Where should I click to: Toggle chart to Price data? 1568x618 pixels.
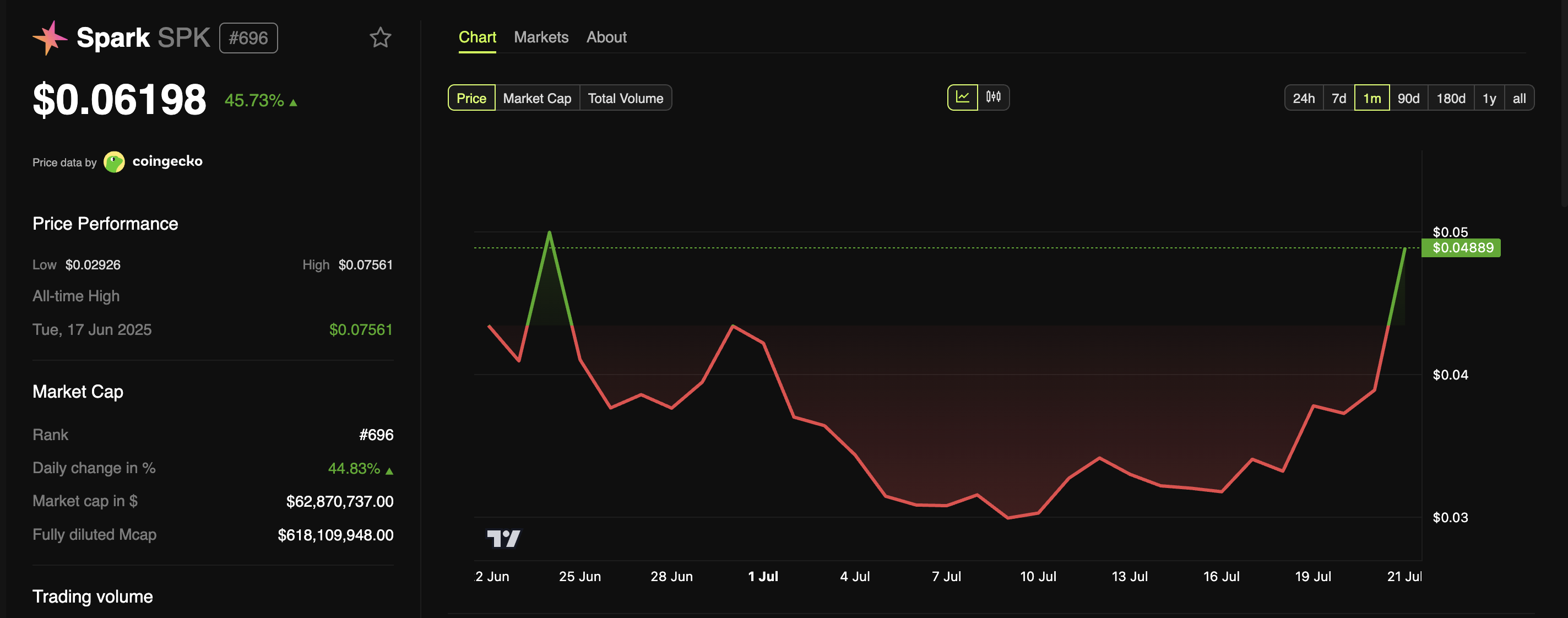pos(471,98)
